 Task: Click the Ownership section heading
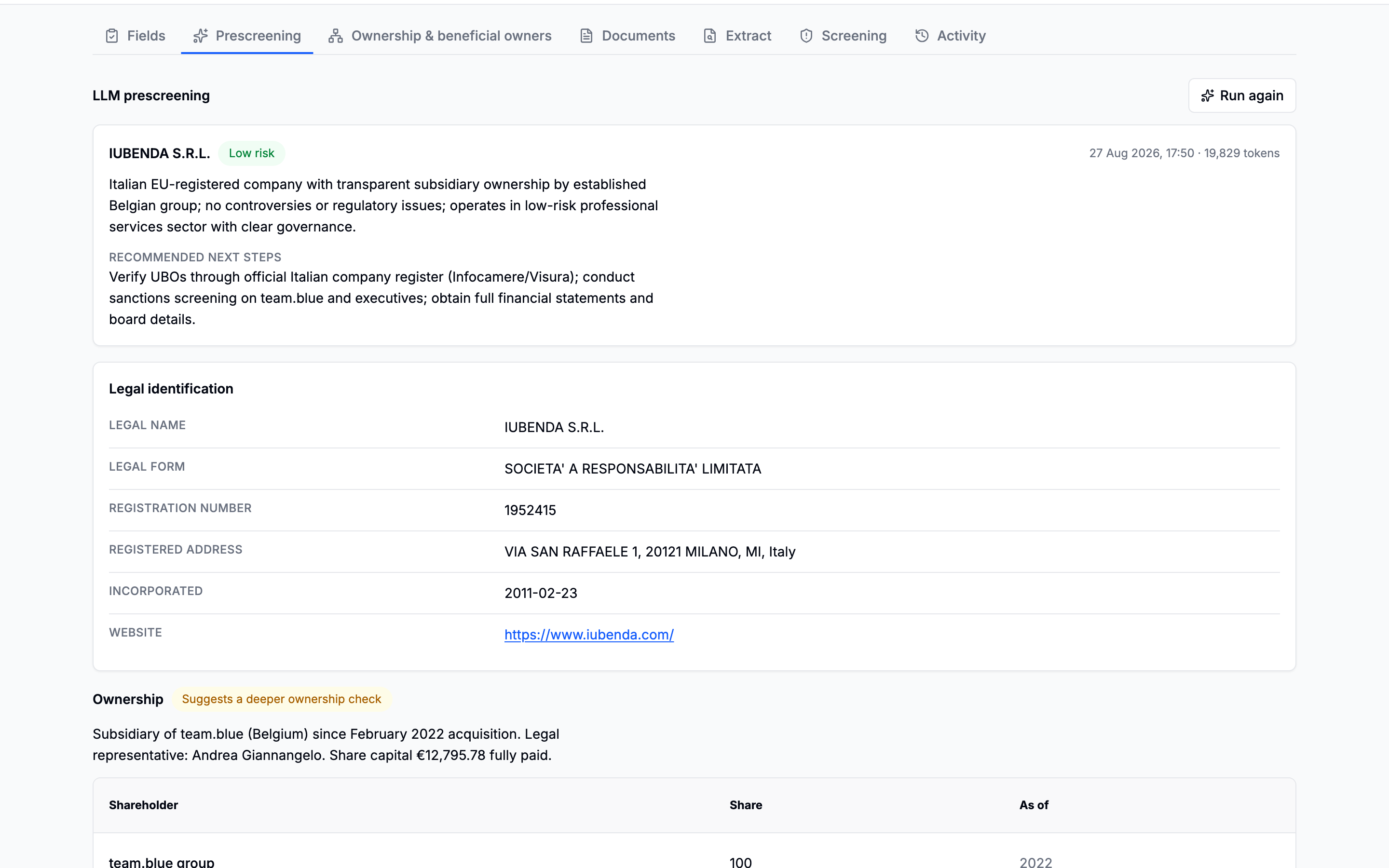tap(128, 699)
